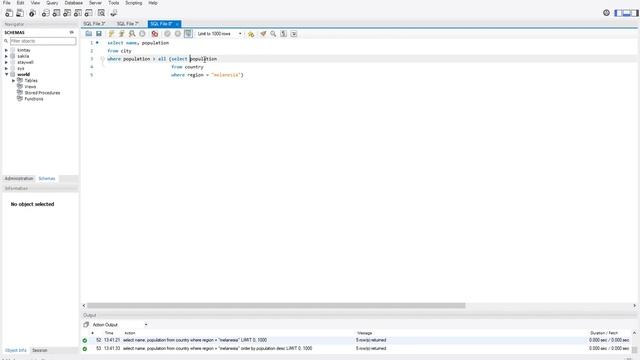Image resolution: width=640 pixels, height=360 pixels.
Task: Click the create new schema icon
Action: tap(46, 13)
